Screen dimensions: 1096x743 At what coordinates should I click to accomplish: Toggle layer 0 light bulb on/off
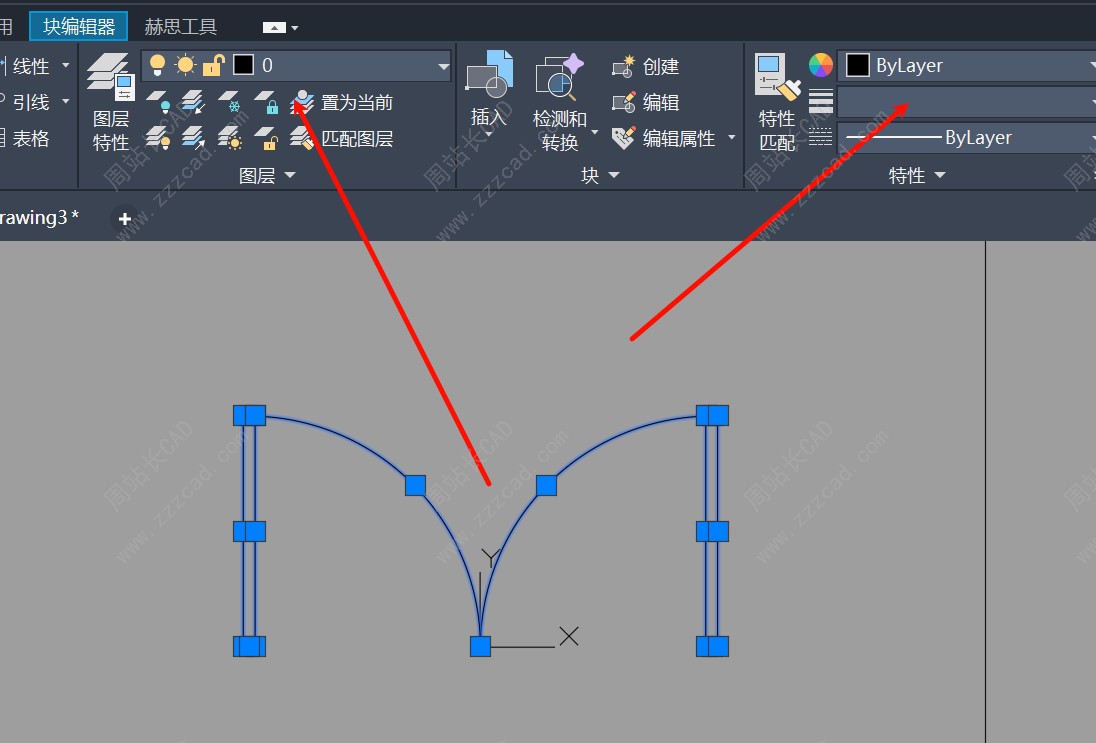pyautogui.click(x=157, y=66)
